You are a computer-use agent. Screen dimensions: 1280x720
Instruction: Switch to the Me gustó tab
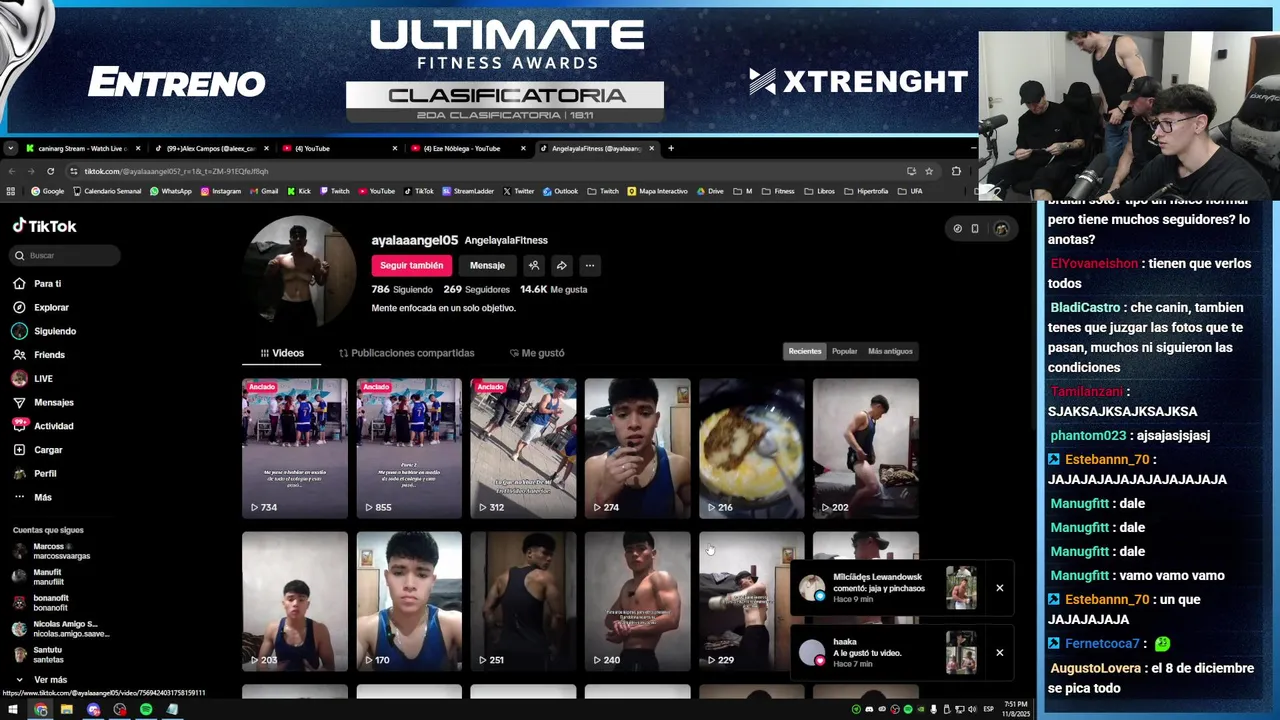(x=537, y=353)
